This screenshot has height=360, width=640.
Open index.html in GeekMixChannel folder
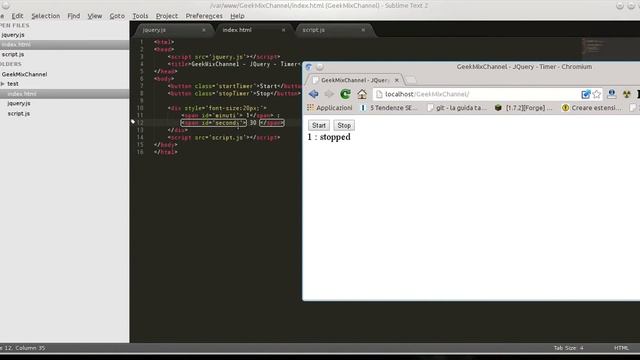[x=64, y=94]
